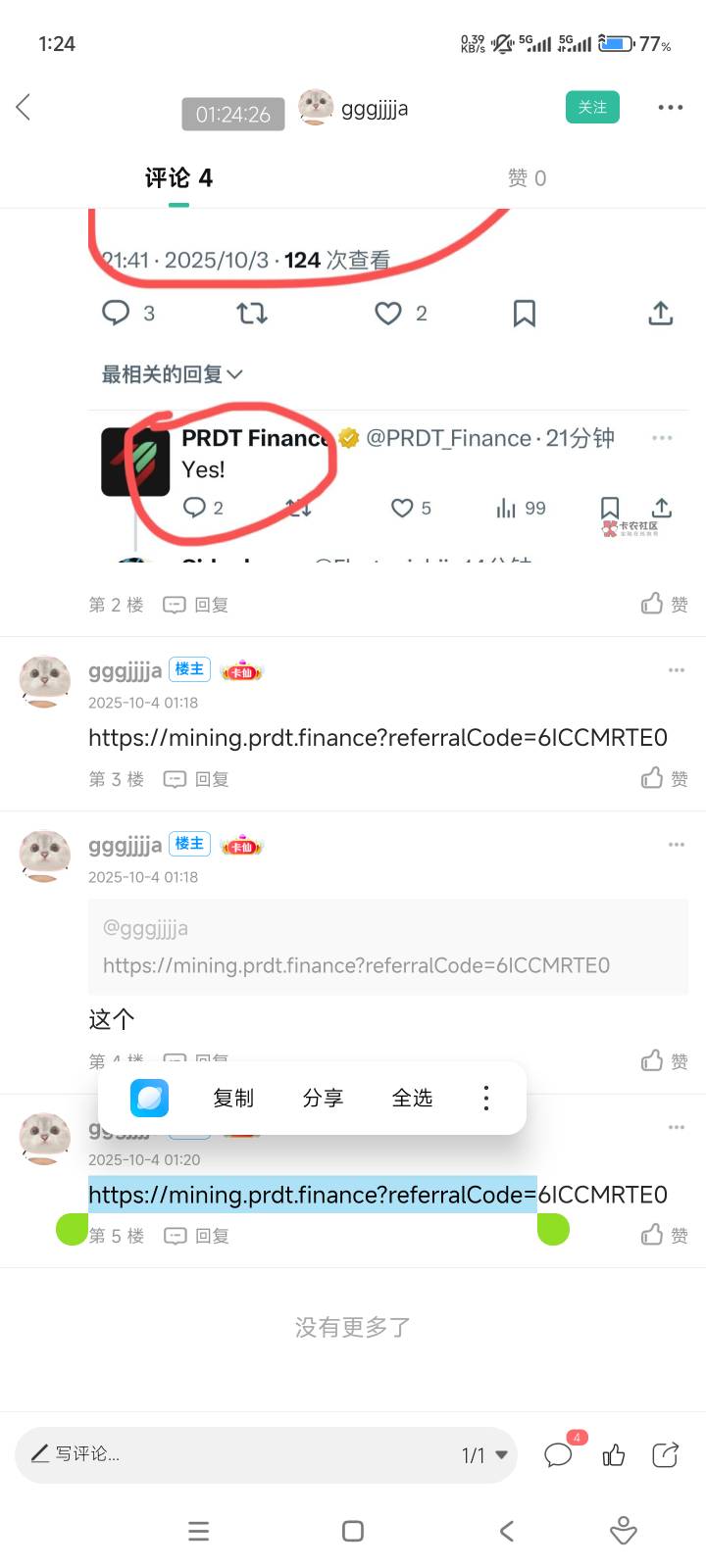Tap the right green text selection handle

(x=553, y=1229)
